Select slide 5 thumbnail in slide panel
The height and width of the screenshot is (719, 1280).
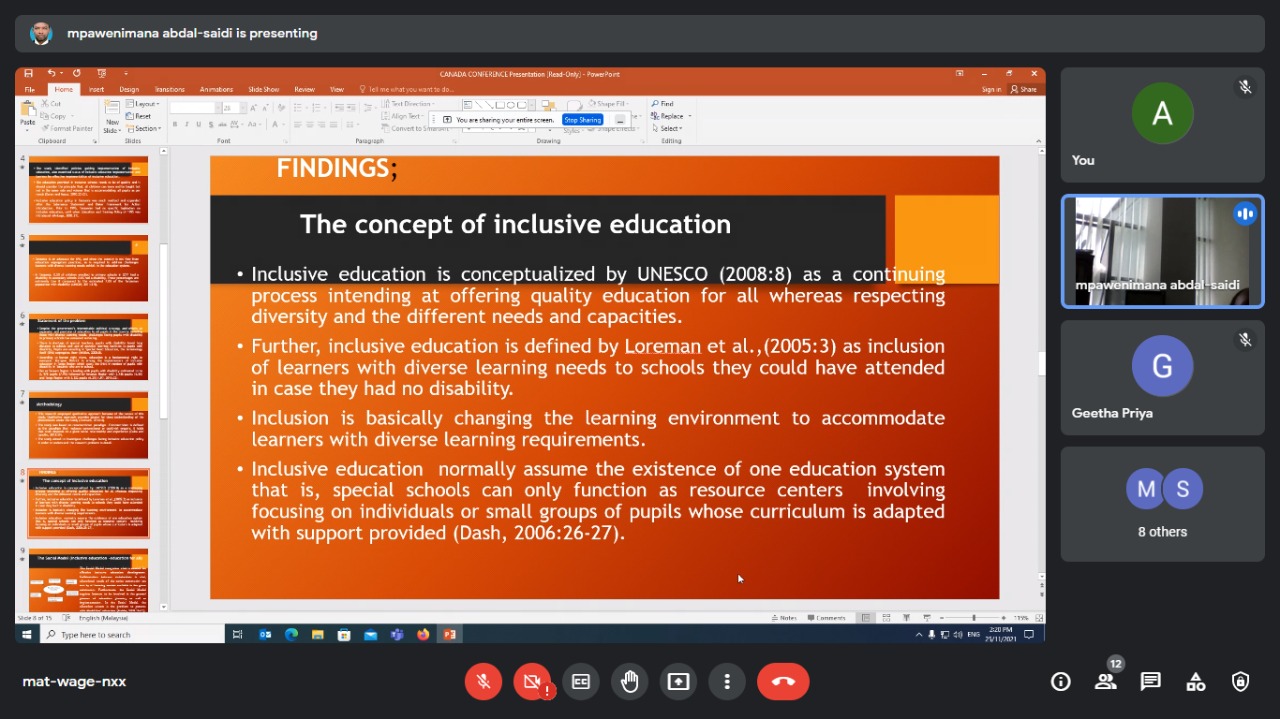pyautogui.click(x=88, y=268)
